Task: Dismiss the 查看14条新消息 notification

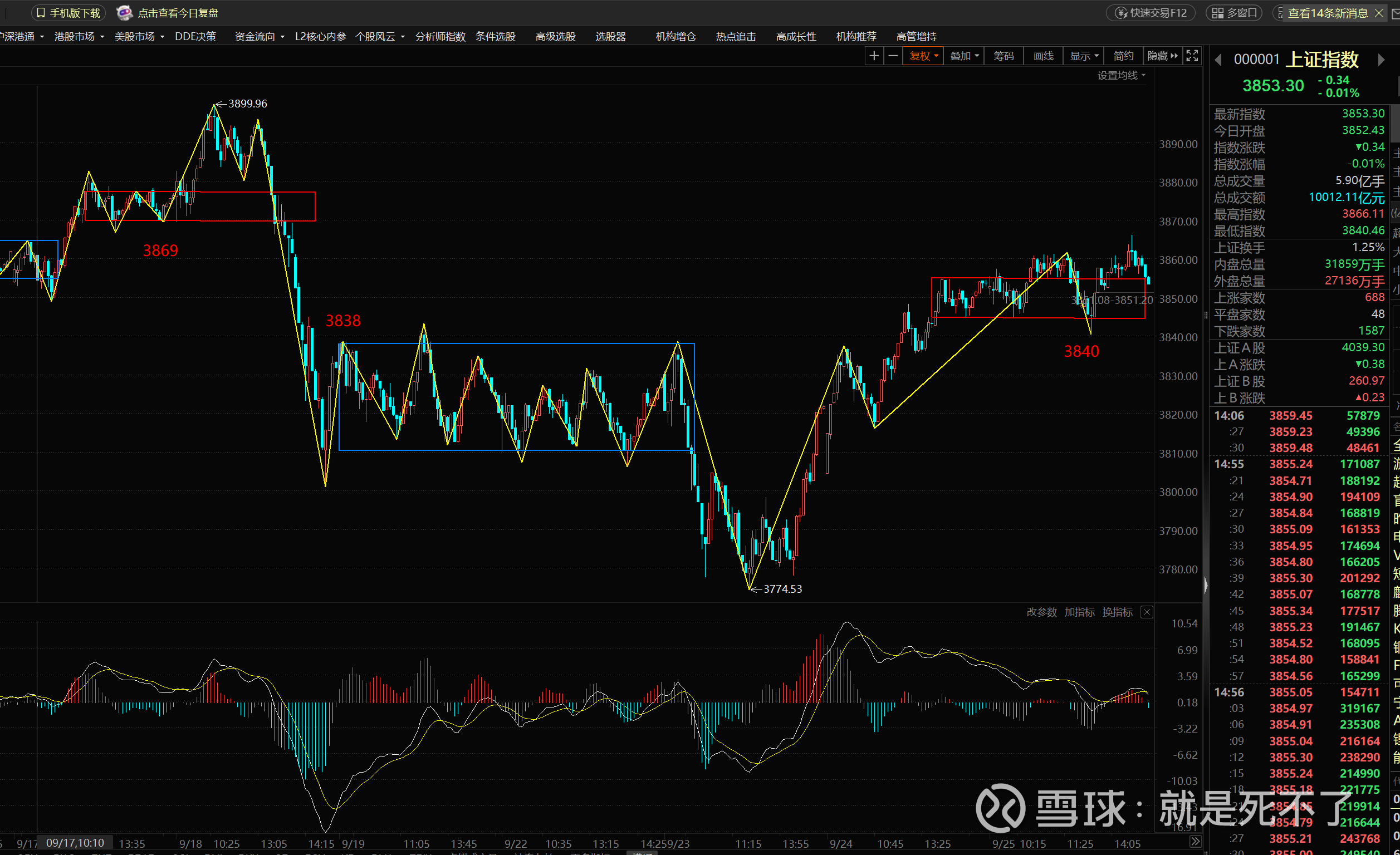Action: tap(1379, 12)
